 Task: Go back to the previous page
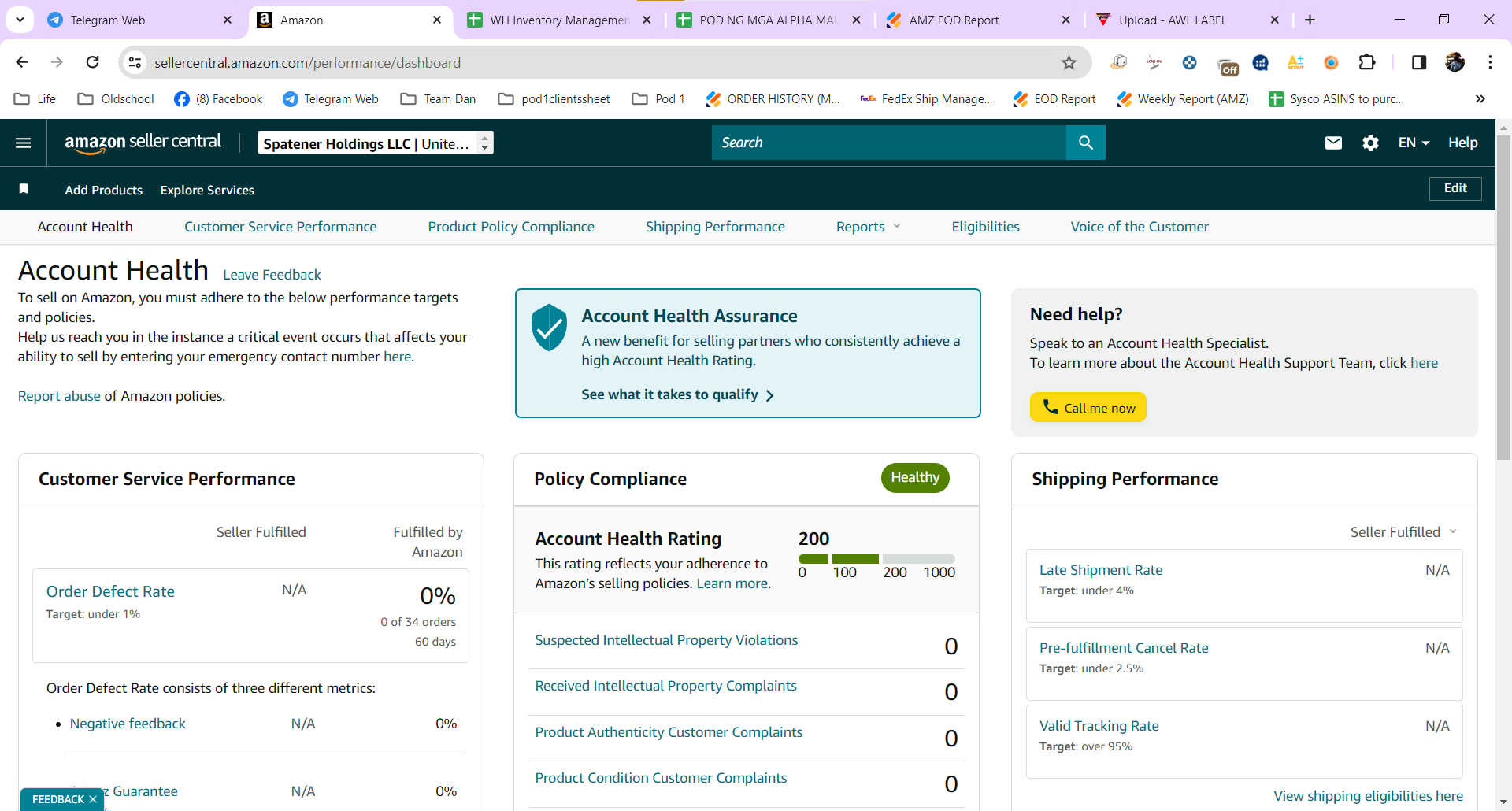22,62
